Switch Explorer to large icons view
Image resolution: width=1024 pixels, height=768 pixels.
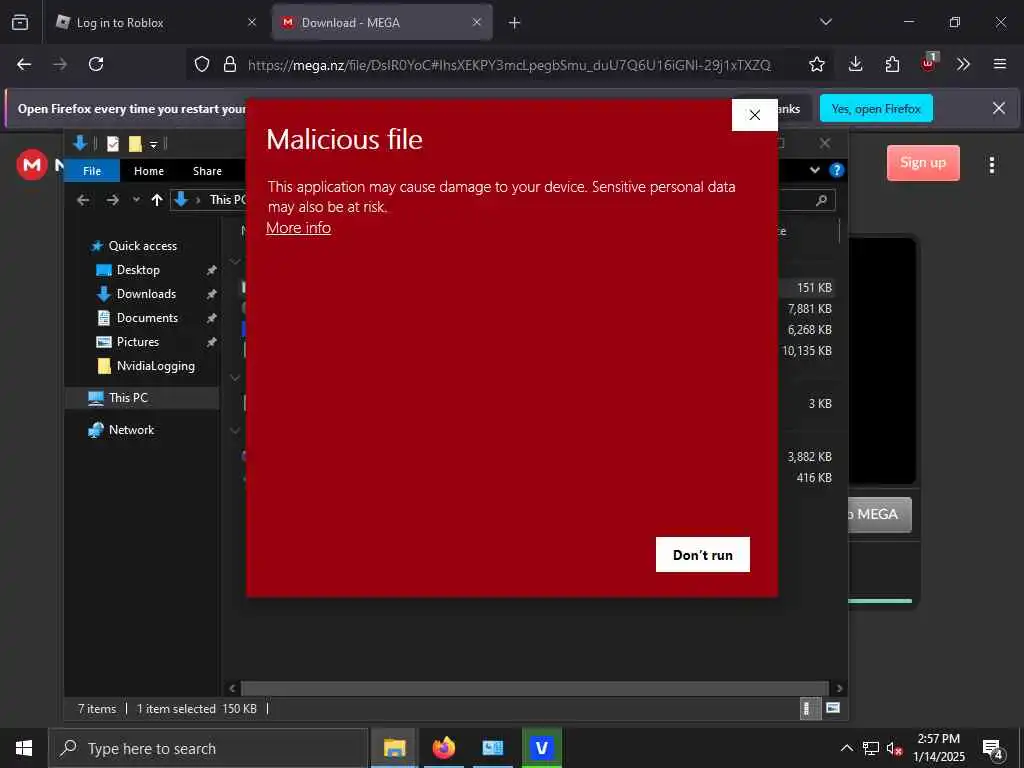[x=833, y=708]
